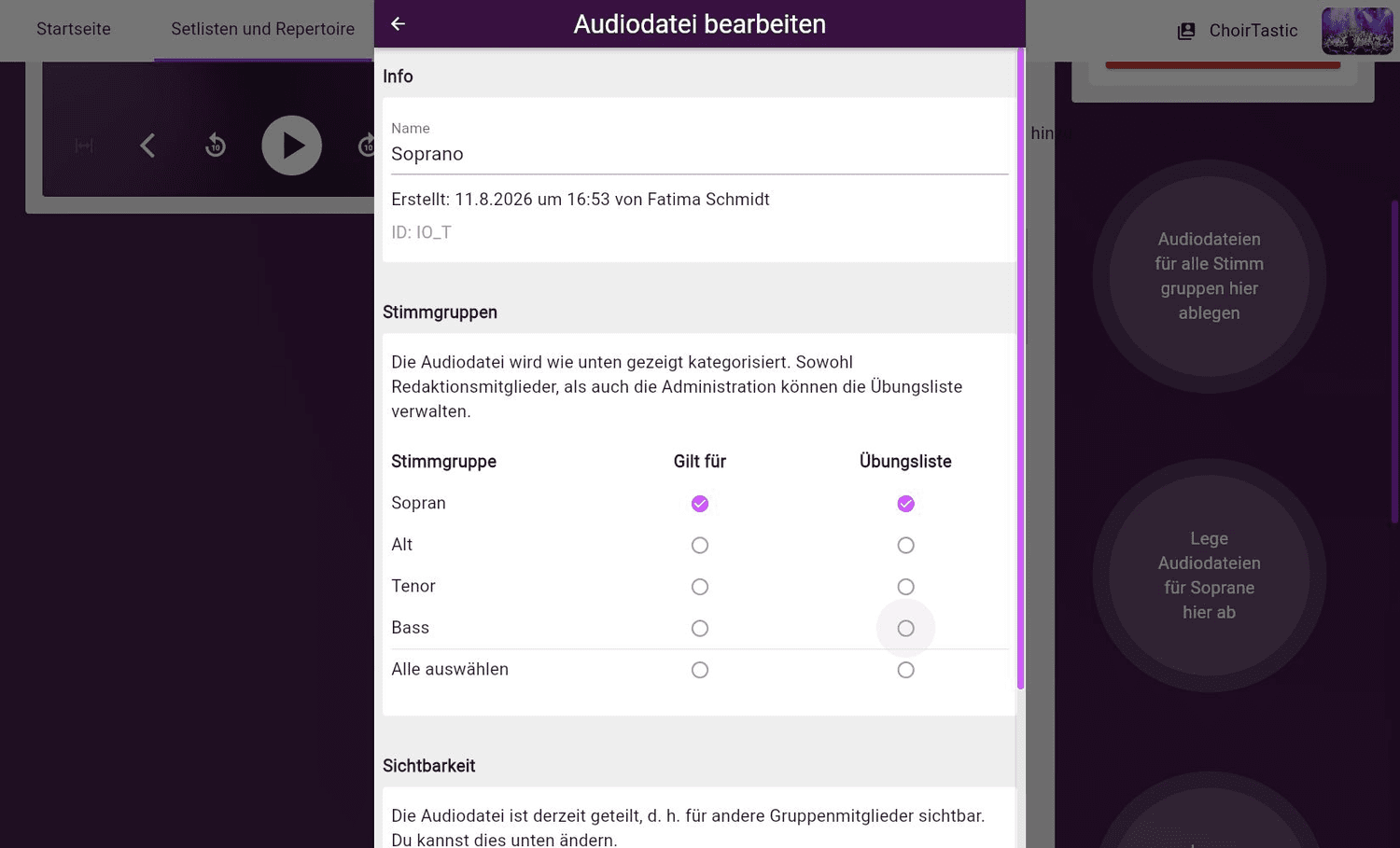The height and width of the screenshot is (848, 1400).
Task: Check Alt under Übungsliste
Action: click(x=905, y=545)
